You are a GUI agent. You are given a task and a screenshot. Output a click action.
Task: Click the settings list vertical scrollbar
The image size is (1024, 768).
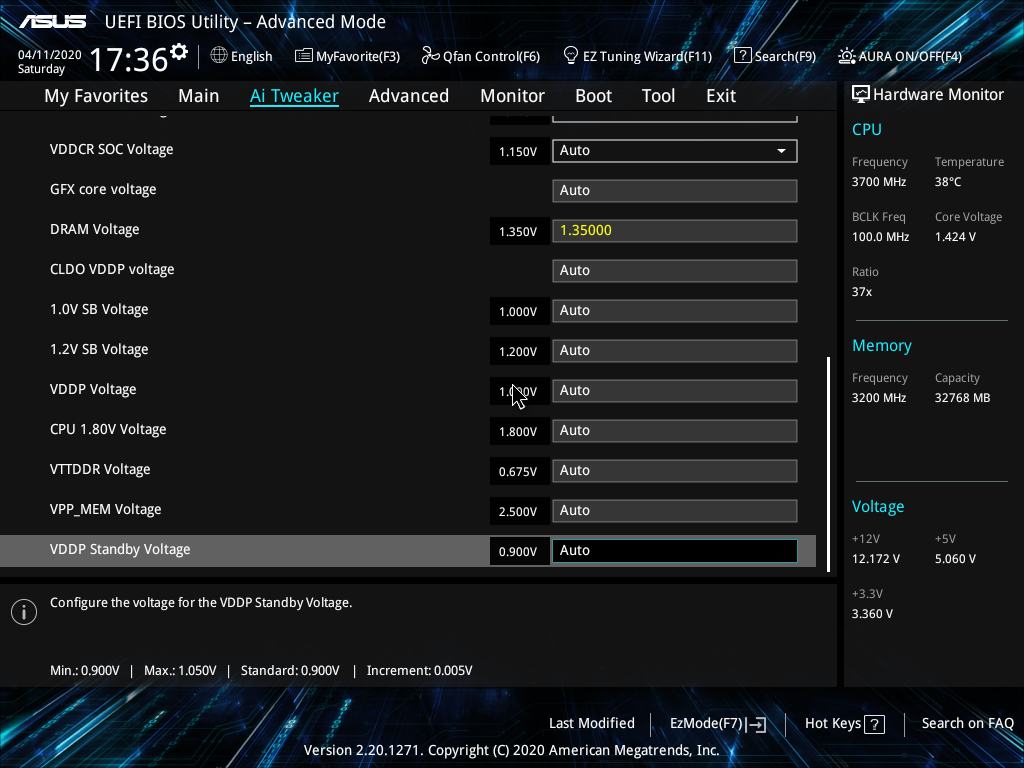click(x=829, y=464)
